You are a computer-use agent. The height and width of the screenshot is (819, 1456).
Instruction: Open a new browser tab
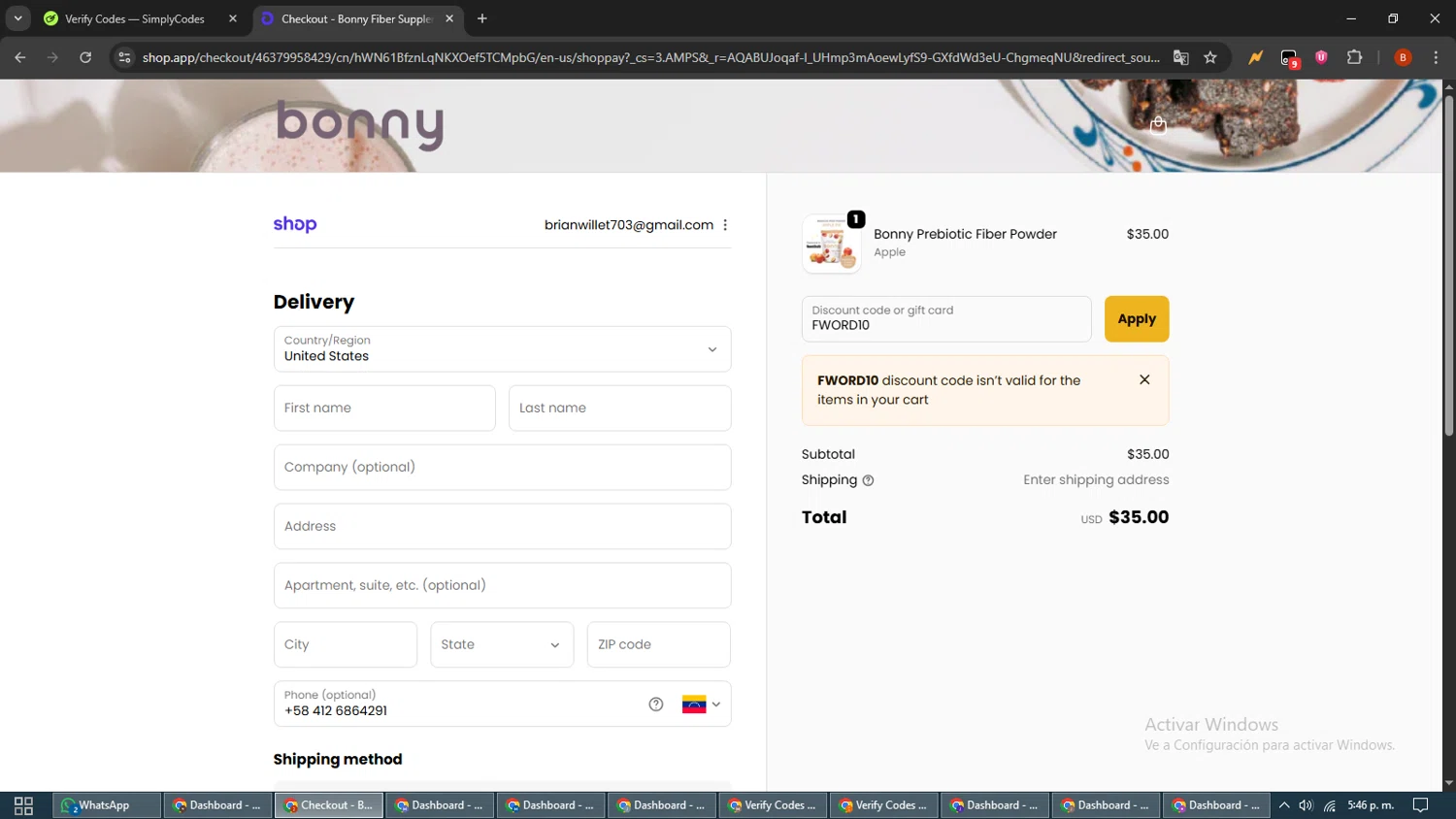[x=482, y=18]
